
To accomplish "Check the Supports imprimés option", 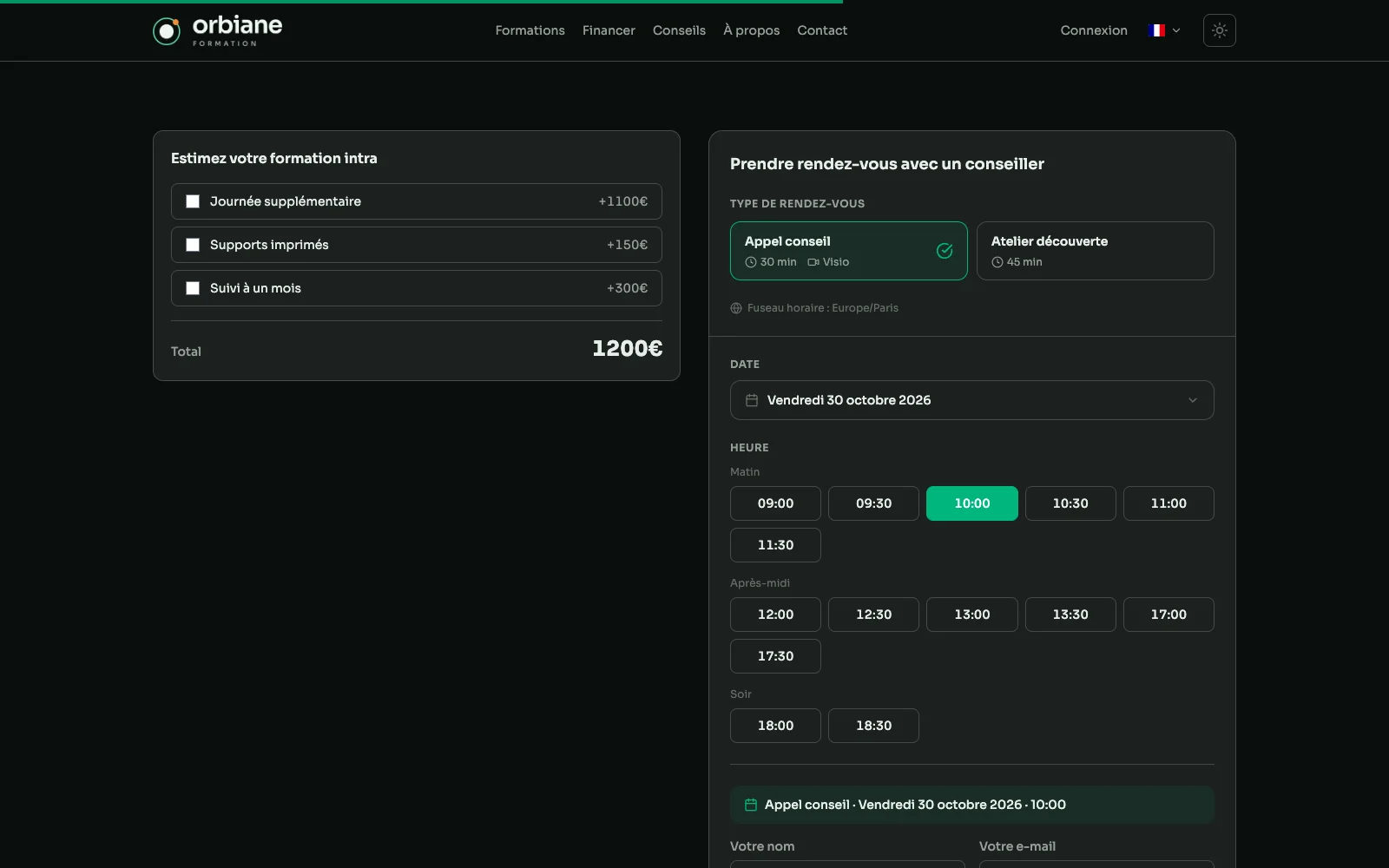I will pyautogui.click(x=193, y=245).
